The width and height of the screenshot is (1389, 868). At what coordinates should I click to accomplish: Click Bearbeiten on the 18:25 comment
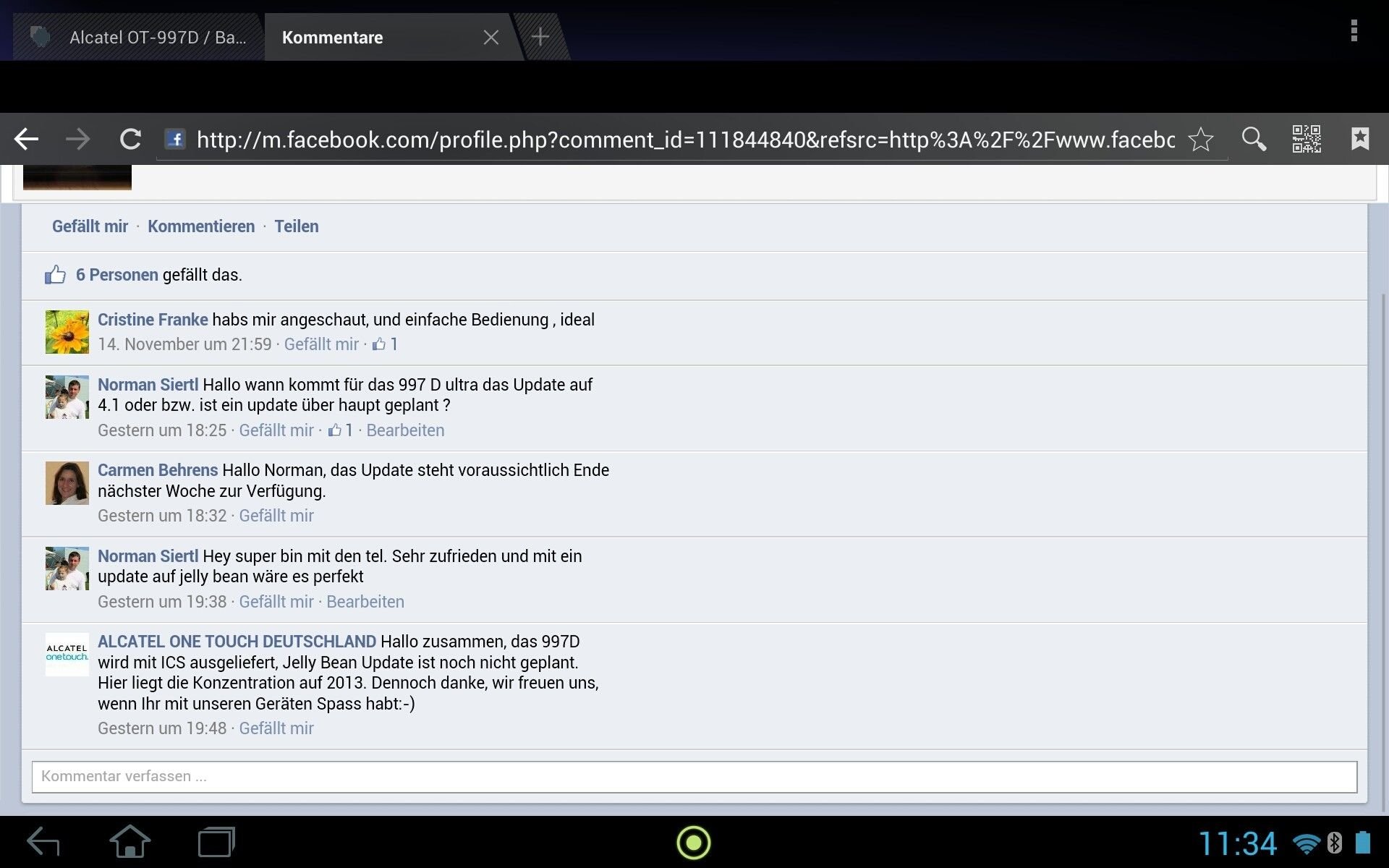coord(405,430)
